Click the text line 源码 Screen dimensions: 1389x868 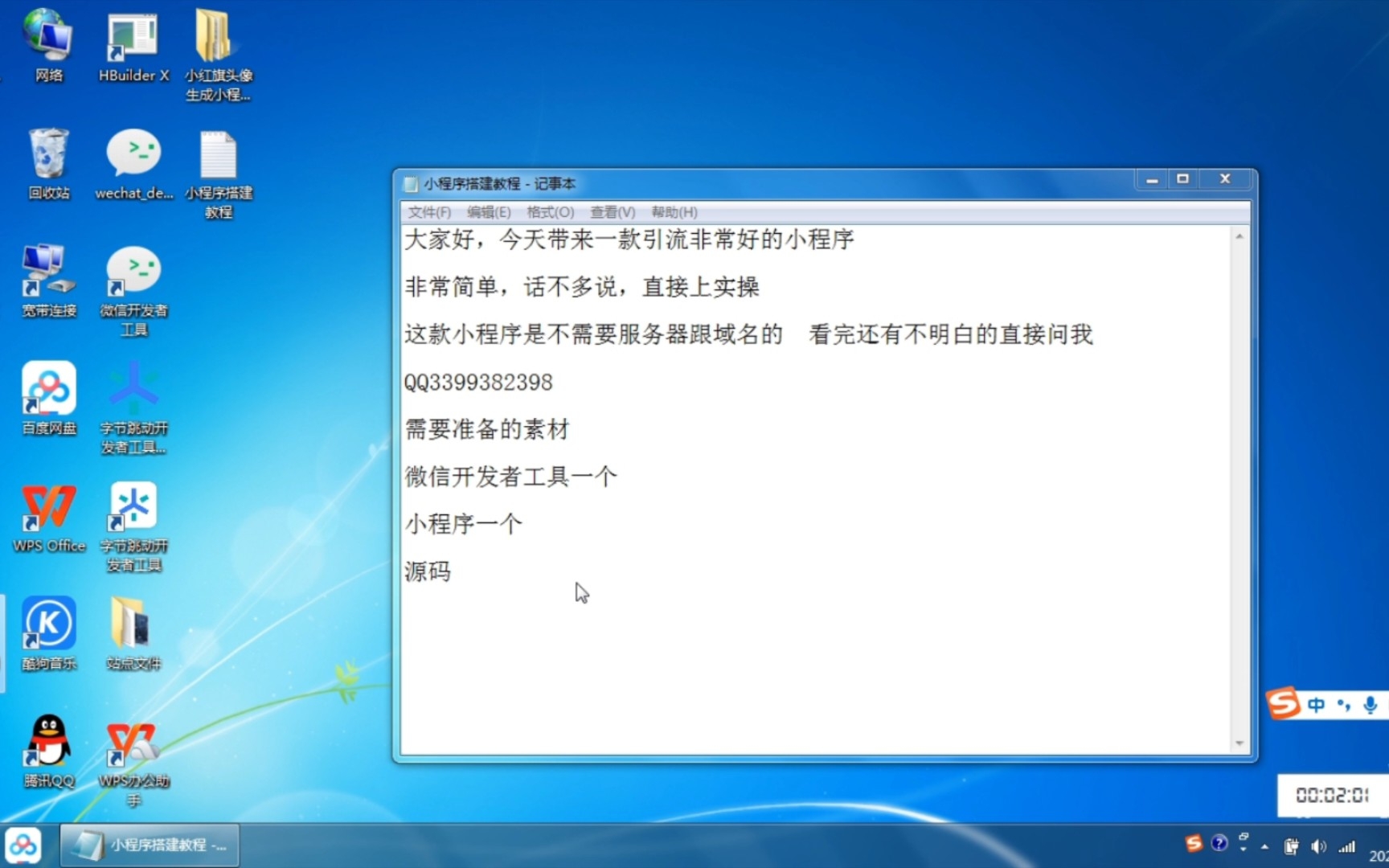point(428,571)
